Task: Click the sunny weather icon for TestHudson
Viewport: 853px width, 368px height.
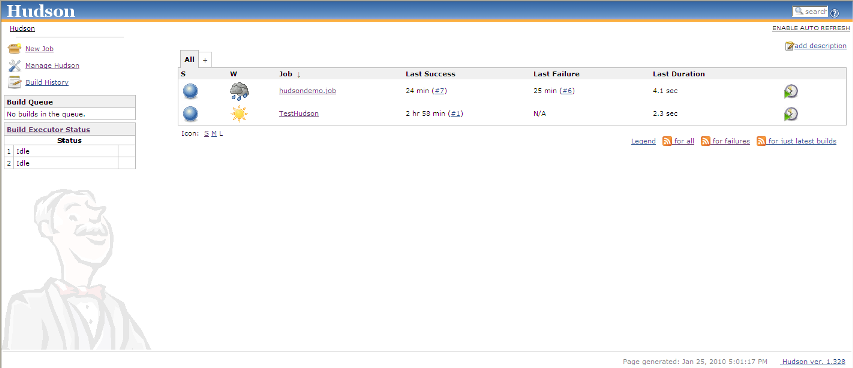Action: 239,114
